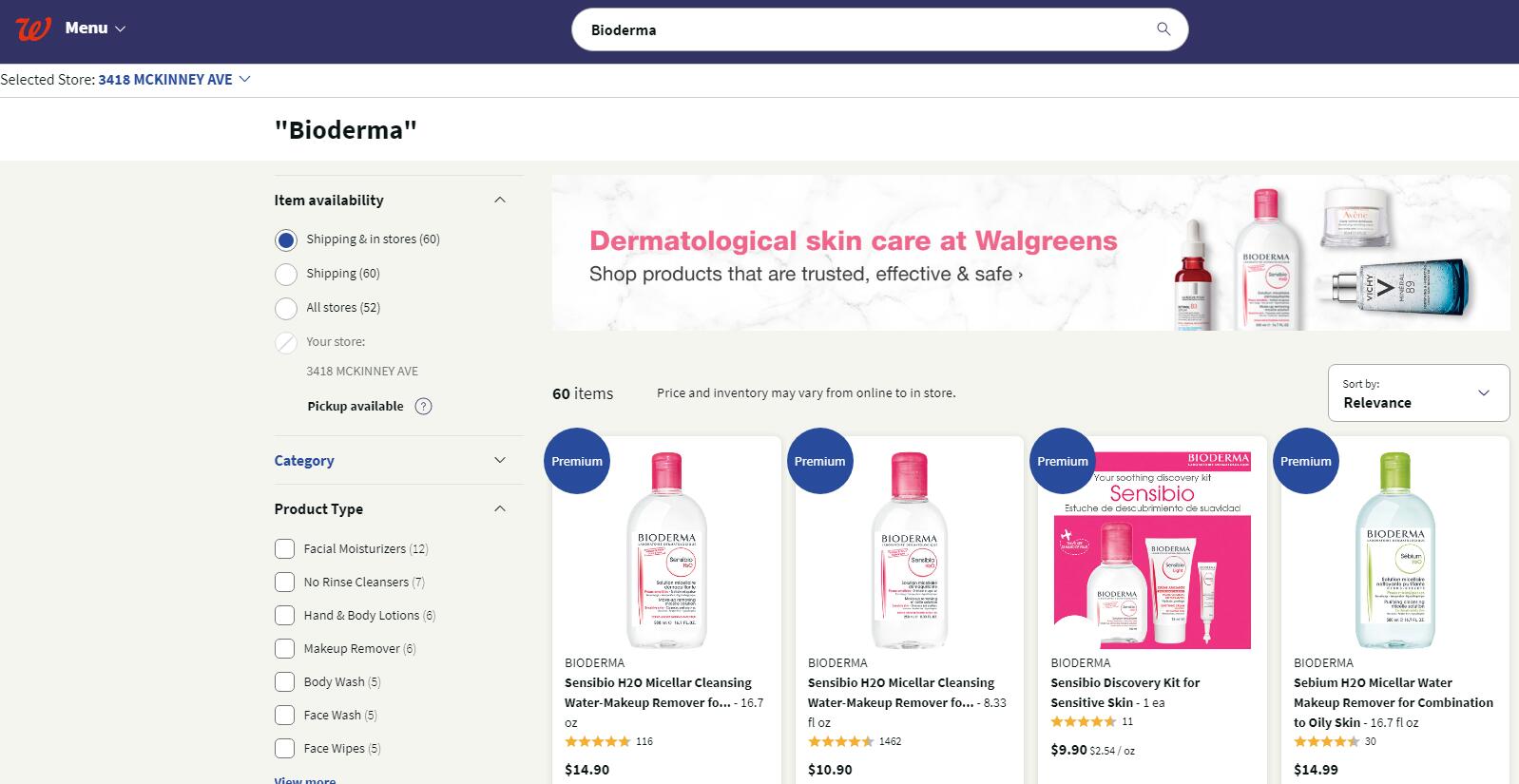Click the search magnifier icon
Viewport: 1519px width, 784px height.
click(x=1163, y=29)
